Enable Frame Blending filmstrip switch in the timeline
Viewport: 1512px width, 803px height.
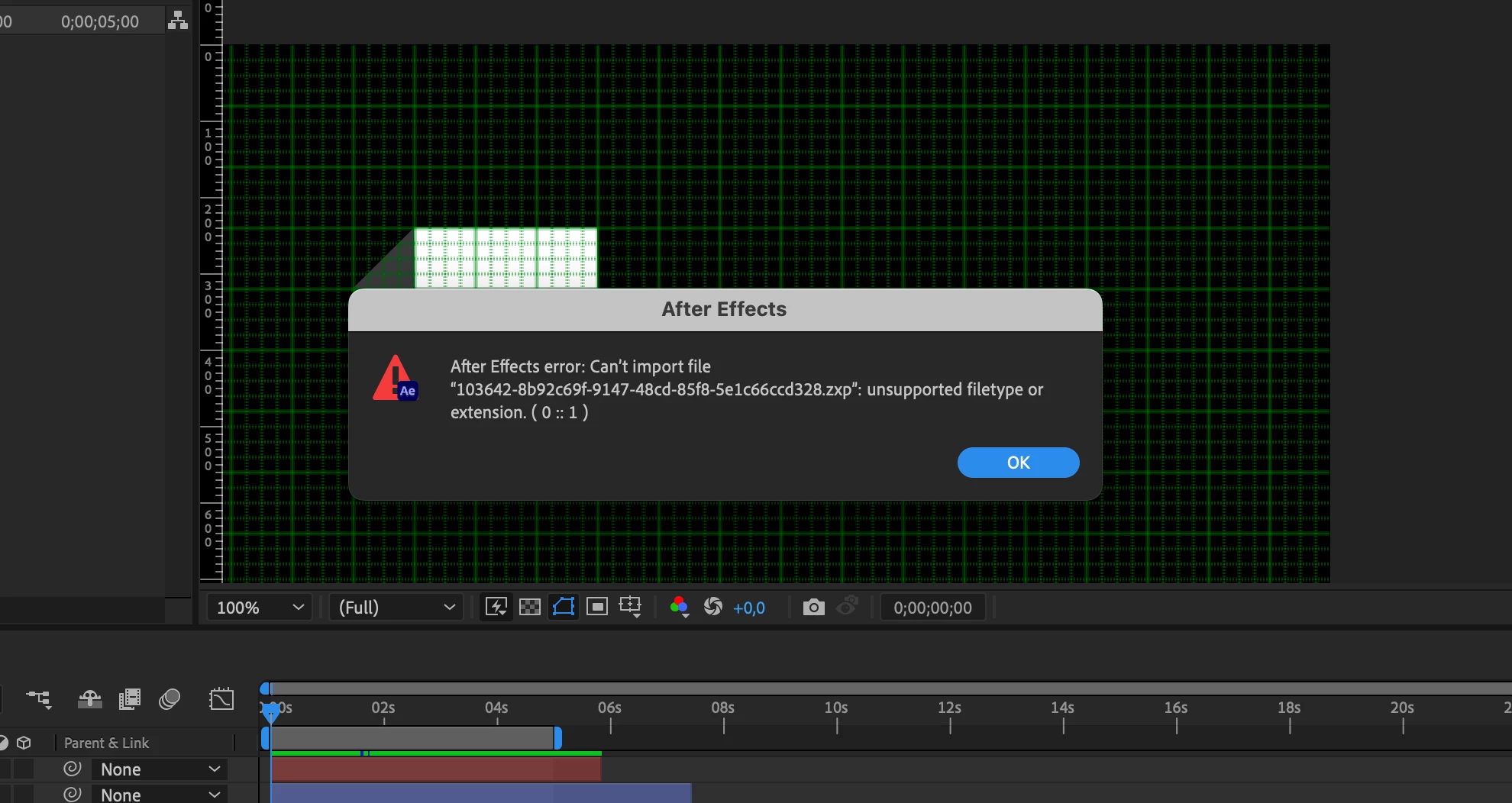(x=130, y=698)
